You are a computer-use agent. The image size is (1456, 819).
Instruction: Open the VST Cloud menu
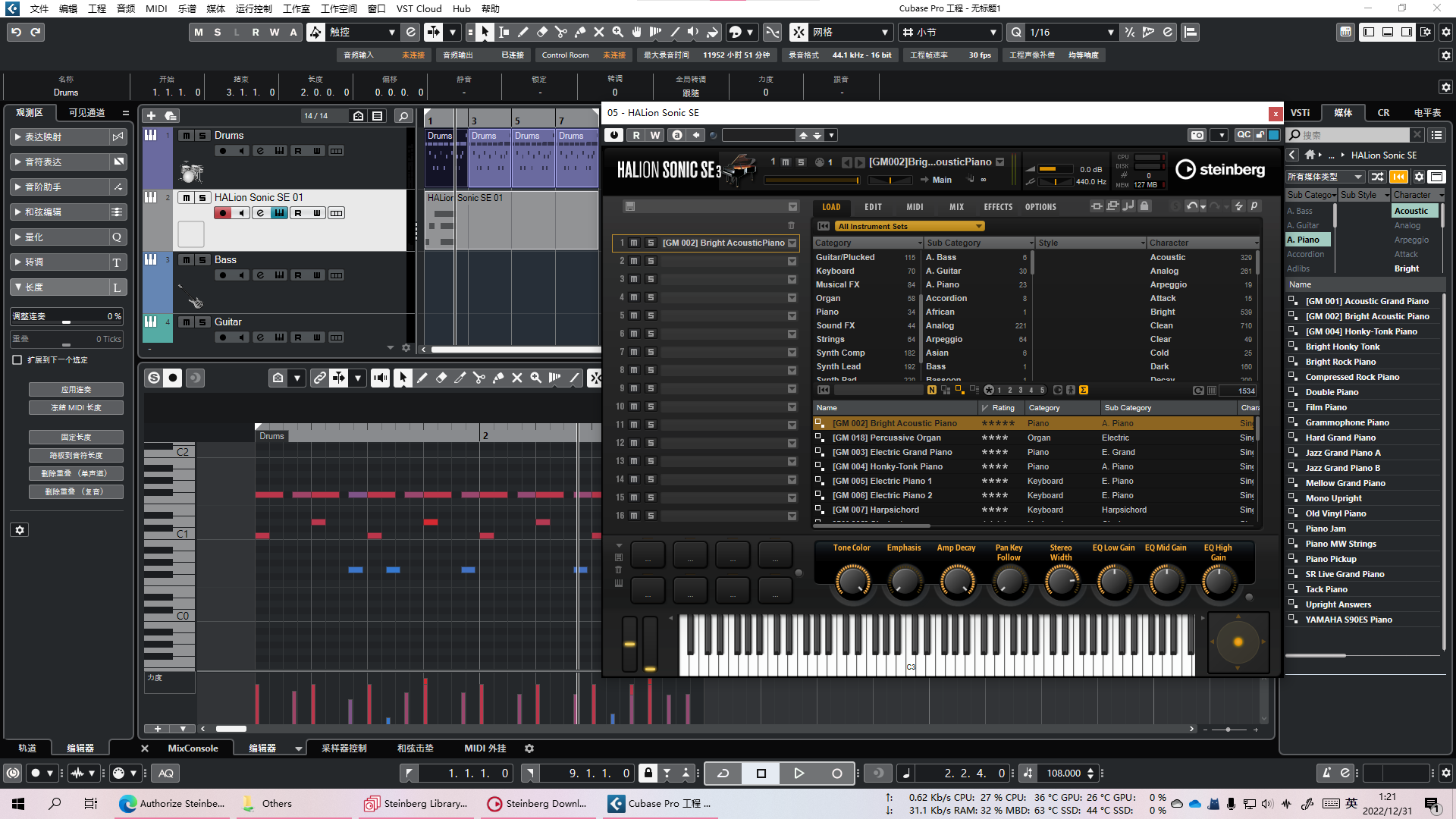tap(419, 8)
